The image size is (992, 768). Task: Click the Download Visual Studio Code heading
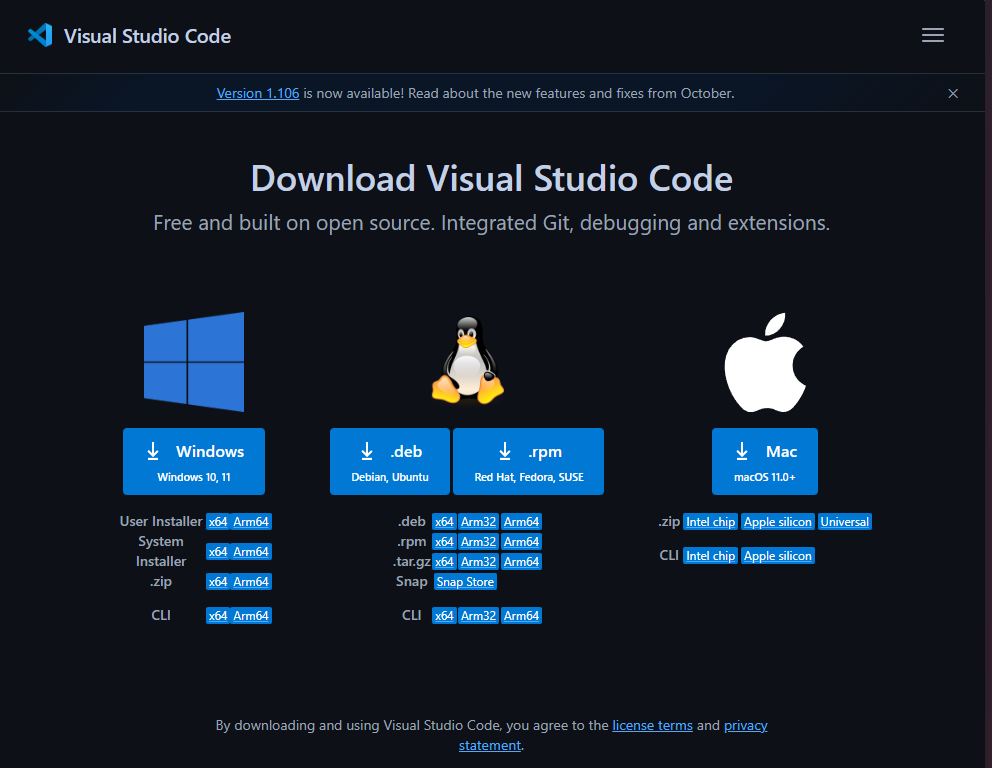(492, 178)
